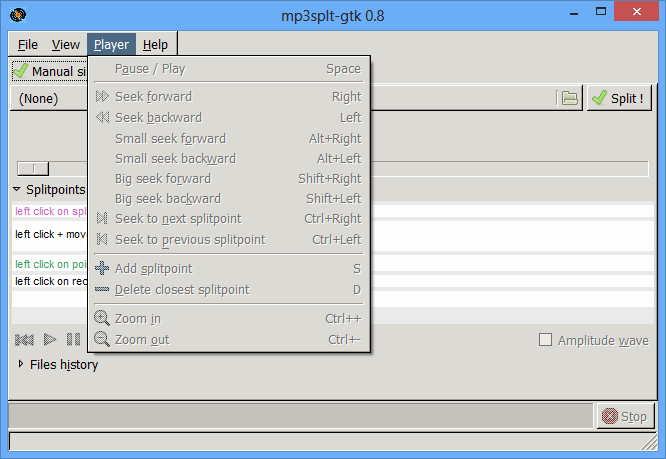This screenshot has height=459, width=666.
Task: Click the Seek backward double-arrow icon
Action: [102, 117]
